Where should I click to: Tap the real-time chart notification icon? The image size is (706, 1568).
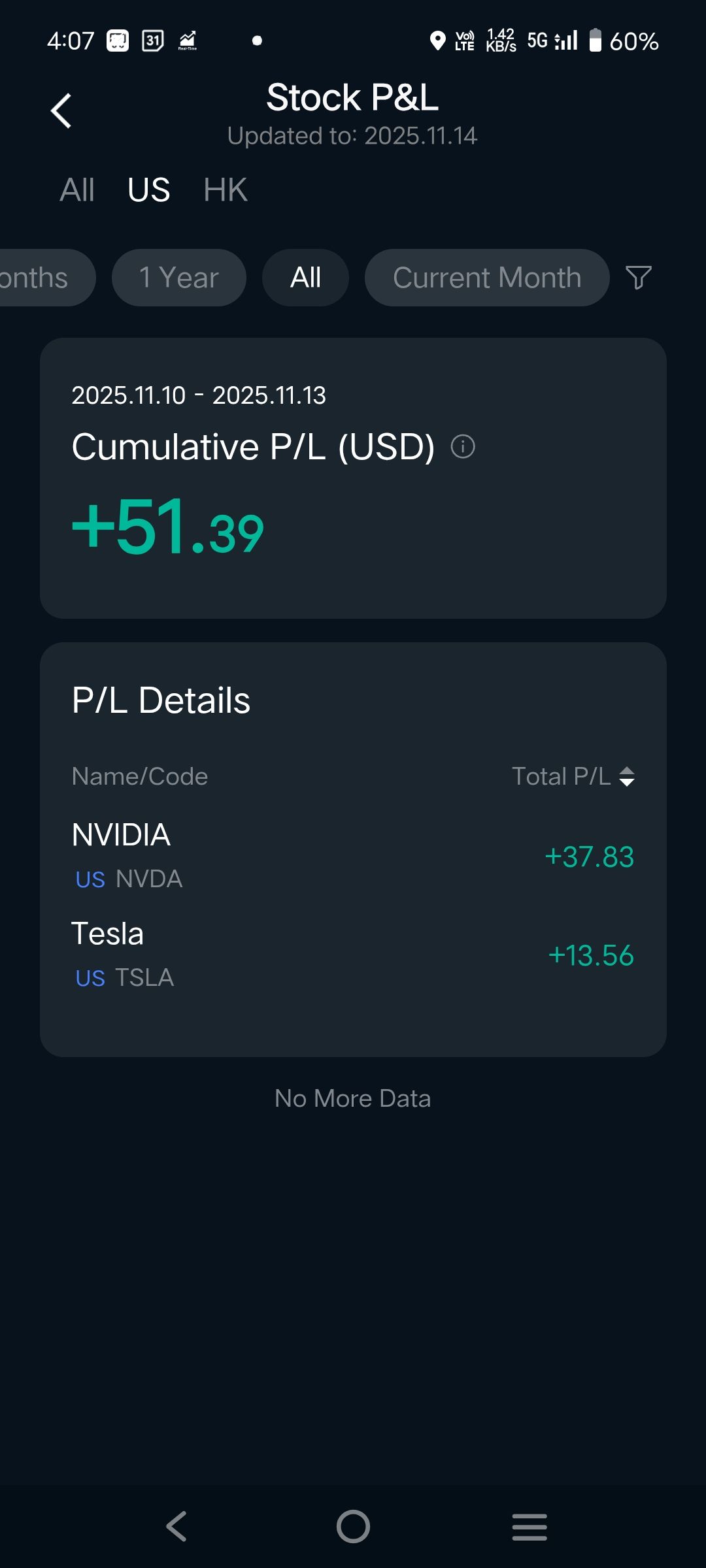tap(188, 41)
